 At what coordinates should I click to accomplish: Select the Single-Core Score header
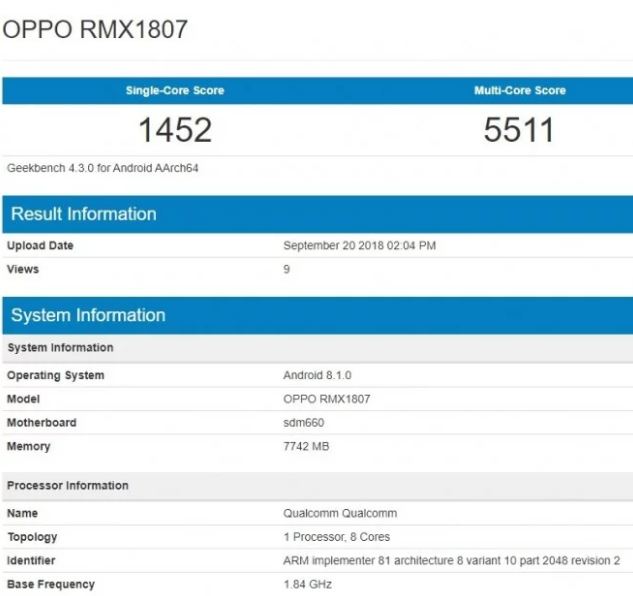(175, 90)
